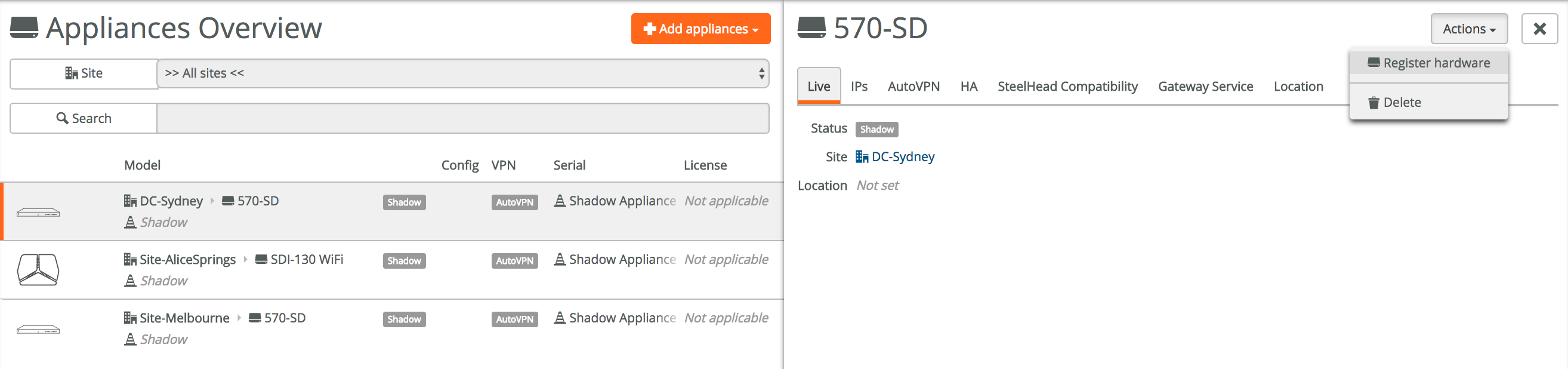Click the Shadow status badge in details panel
This screenshot has height=369, width=1568.
pos(876,129)
